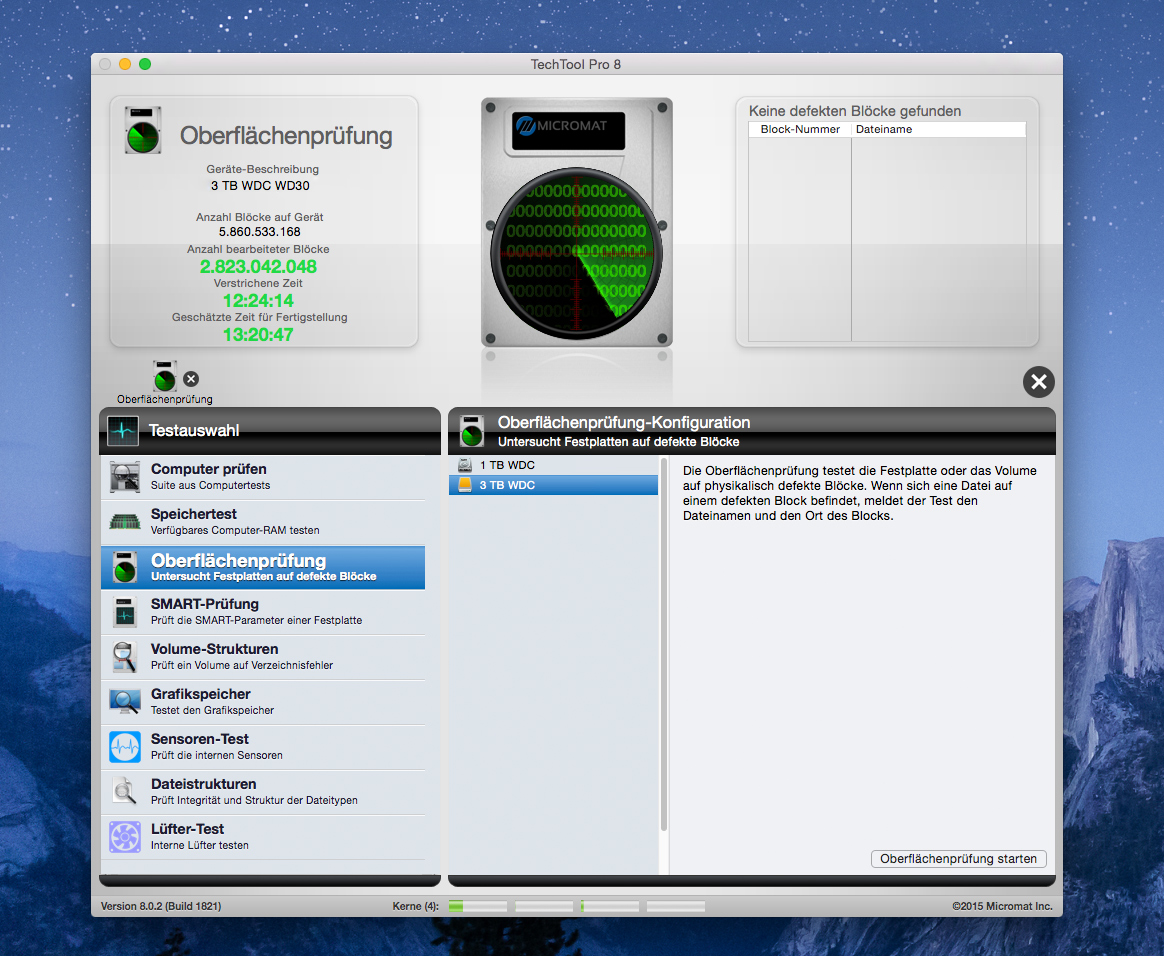1164x956 pixels.
Task: Click the yellow 3 TB WDC drive icon
Action: tap(465, 485)
